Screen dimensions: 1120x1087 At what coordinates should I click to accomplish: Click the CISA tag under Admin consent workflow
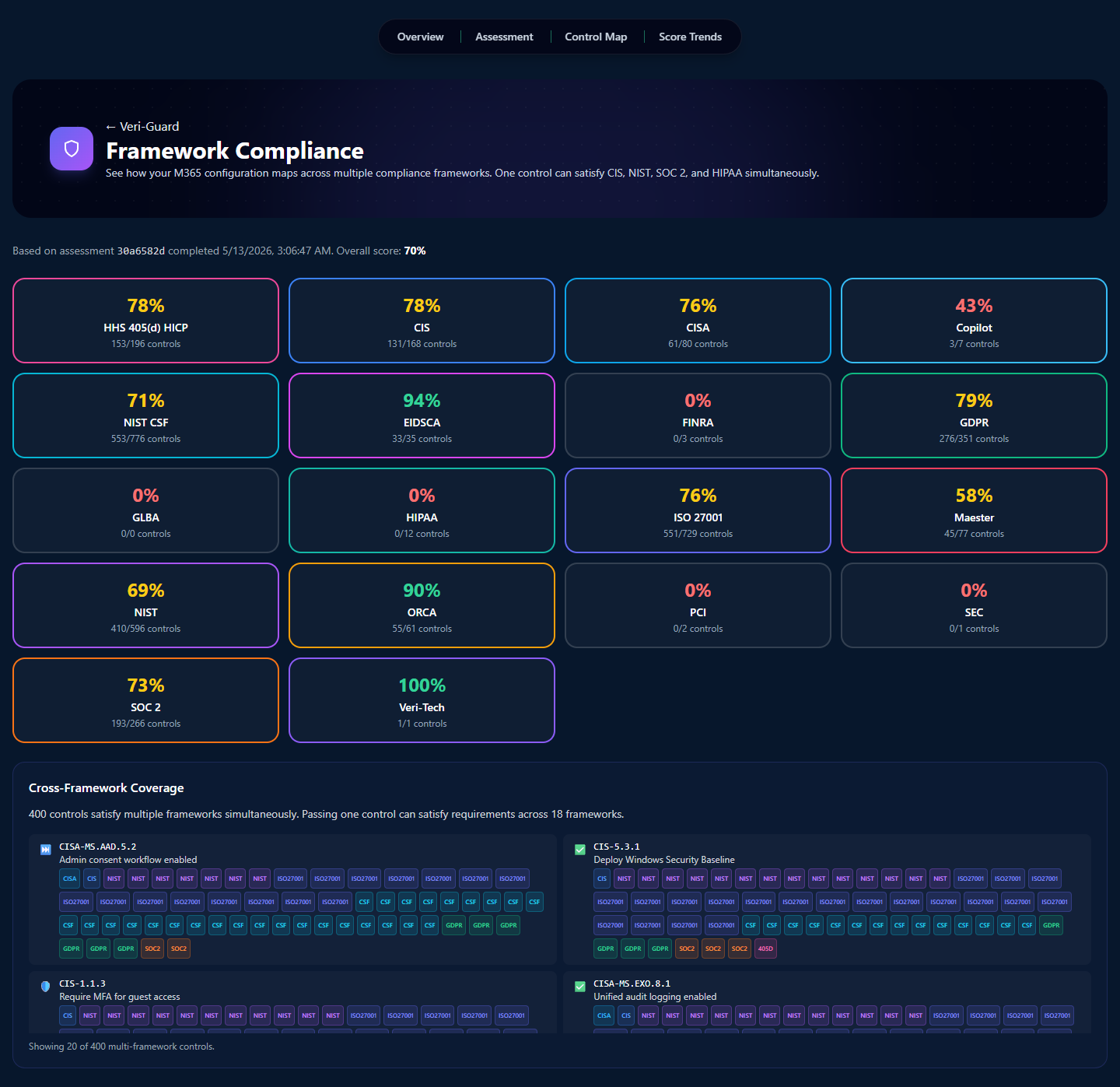(70, 878)
